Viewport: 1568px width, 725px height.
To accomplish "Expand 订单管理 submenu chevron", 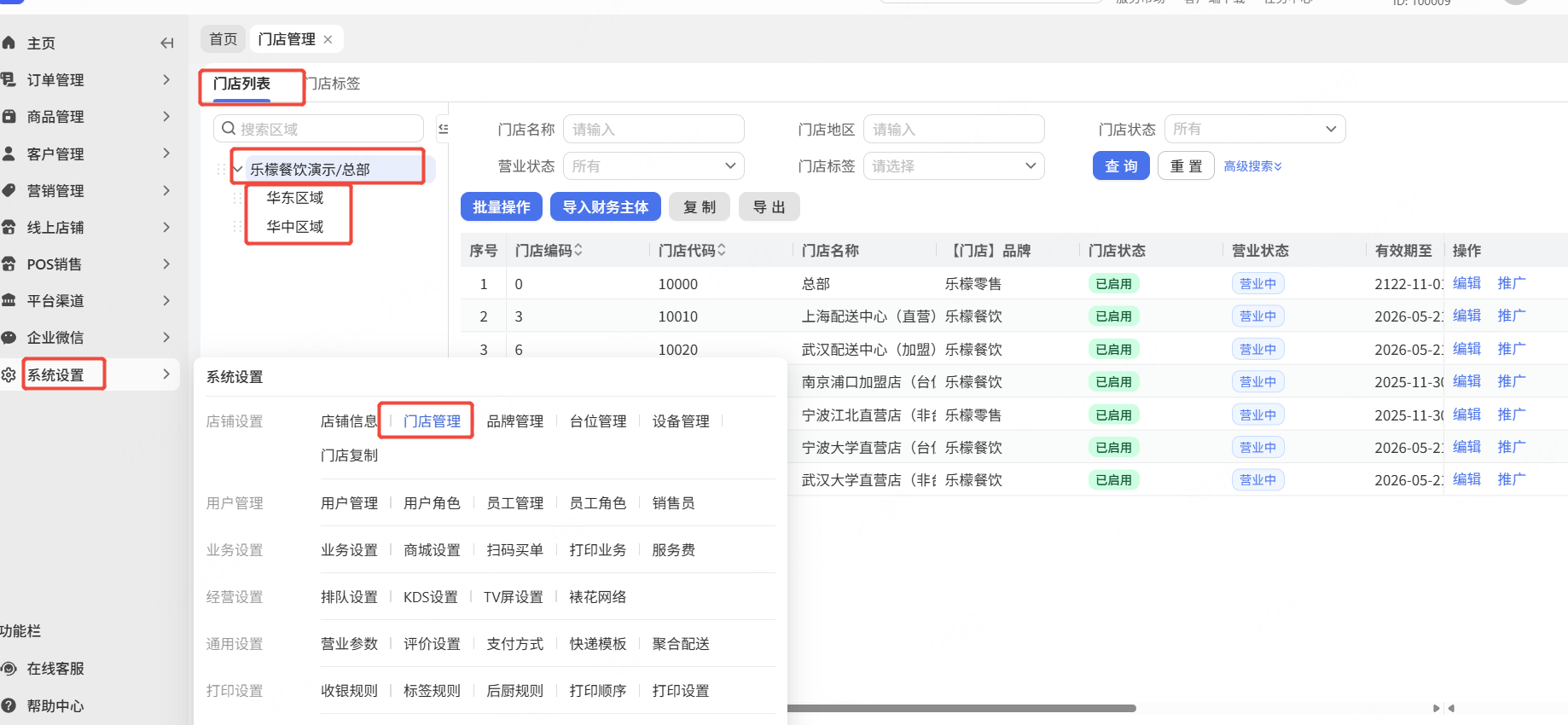I will click(166, 79).
